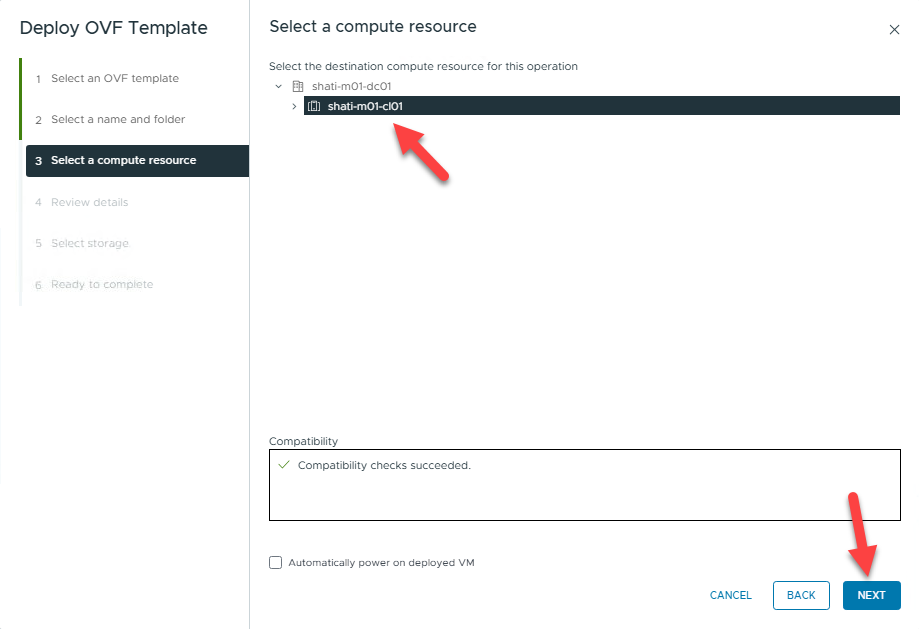Cancel the OVF deployment wizard

(x=730, y=595)
